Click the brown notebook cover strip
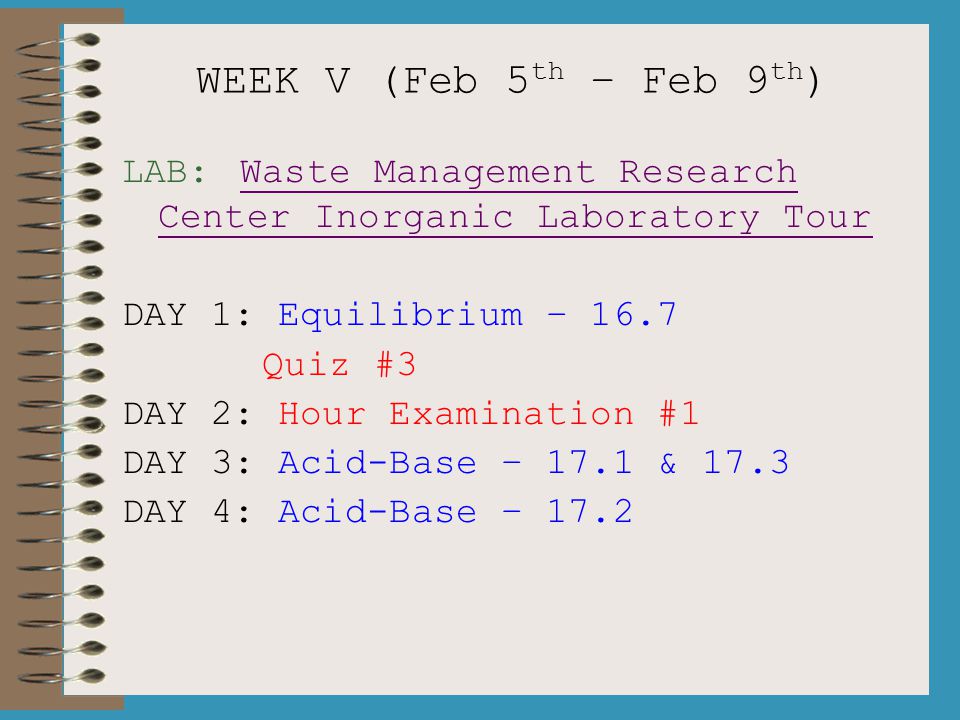Screen dimensions: 960x720 (x=31, y=360)
